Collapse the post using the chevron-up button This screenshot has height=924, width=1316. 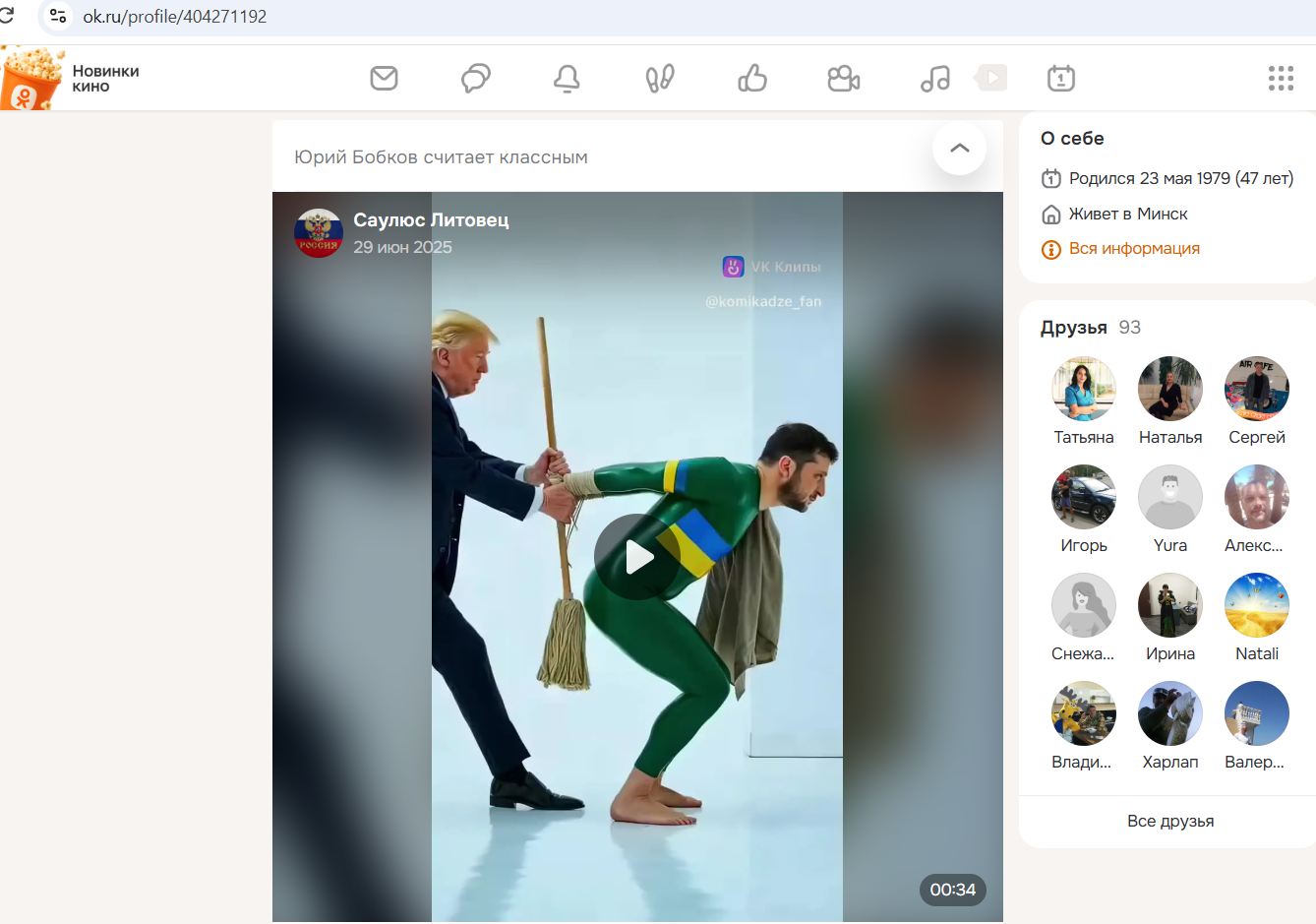point(960,149)
